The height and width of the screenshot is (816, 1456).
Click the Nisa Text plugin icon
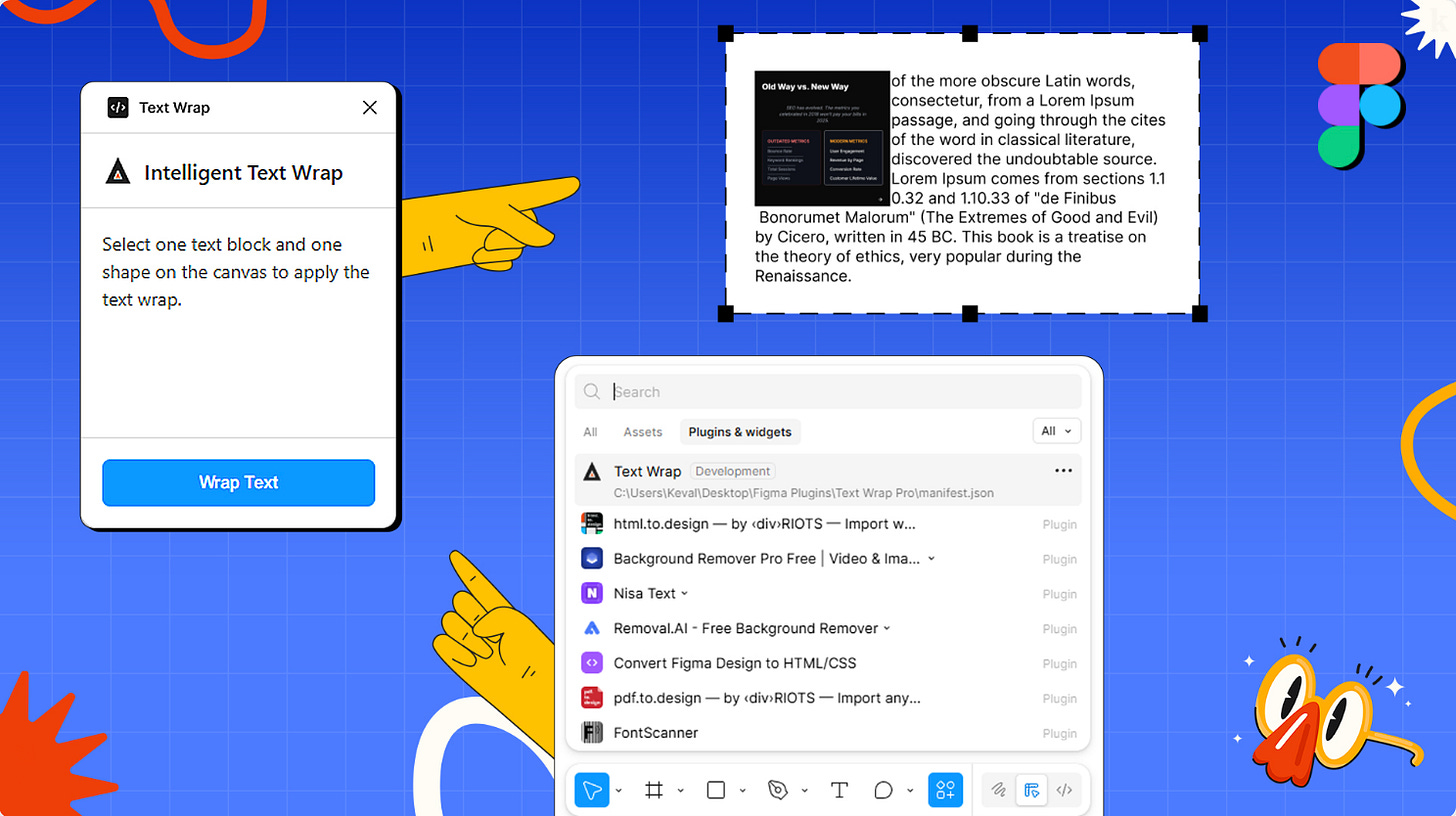click(x=592, y=593)
